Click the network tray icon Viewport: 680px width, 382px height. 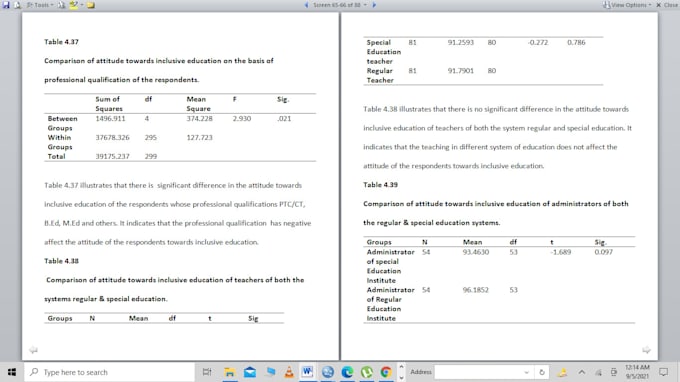(598, 372)
